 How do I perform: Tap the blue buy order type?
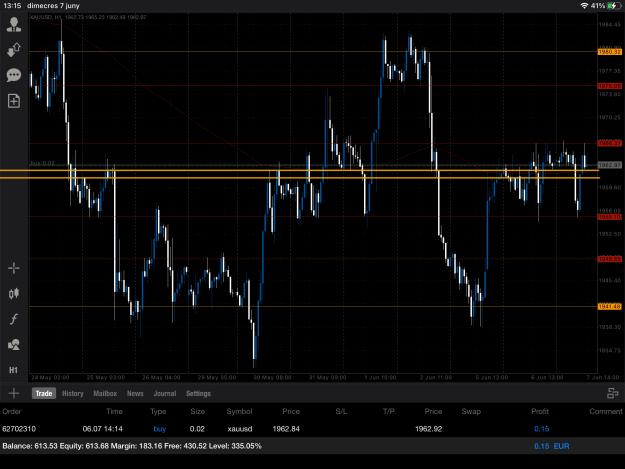click(159, 429)
